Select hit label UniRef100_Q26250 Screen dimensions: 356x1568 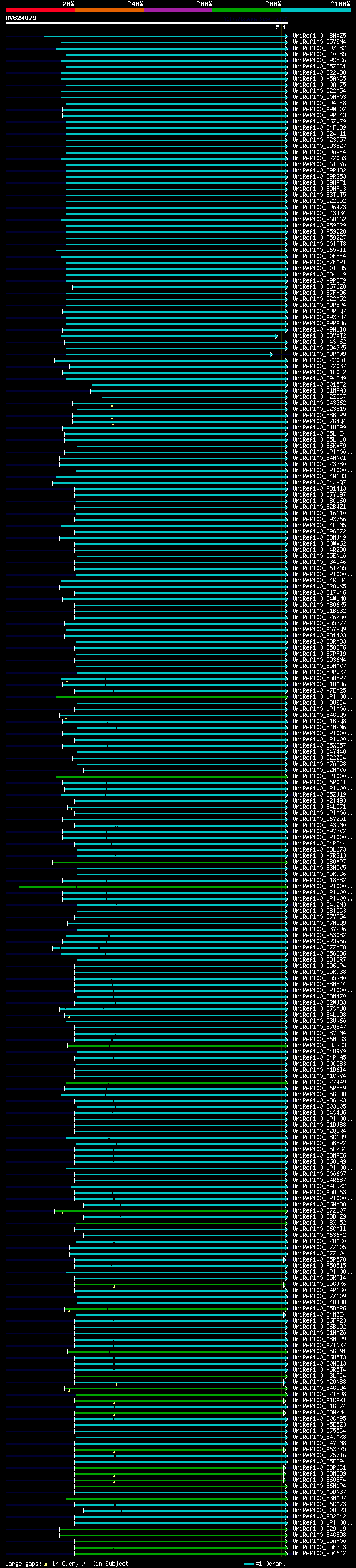click(x=319, y=617)
